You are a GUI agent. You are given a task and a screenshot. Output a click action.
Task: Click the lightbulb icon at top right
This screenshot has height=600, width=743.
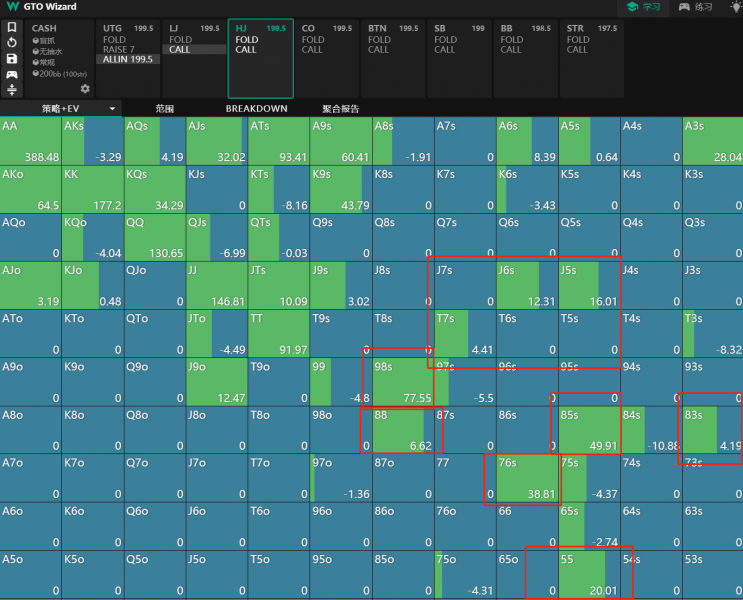[x=736, y=7]
